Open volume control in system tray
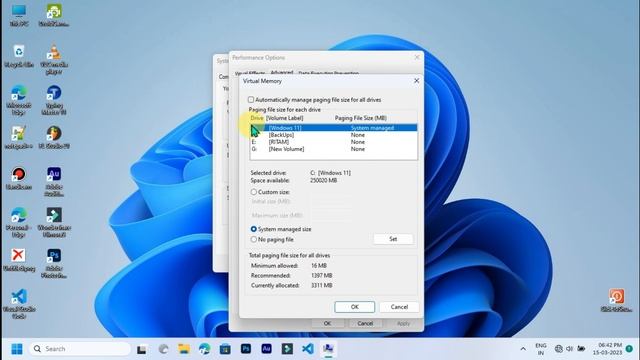Screen dimensions: 640x360 (x=569, y=349)
